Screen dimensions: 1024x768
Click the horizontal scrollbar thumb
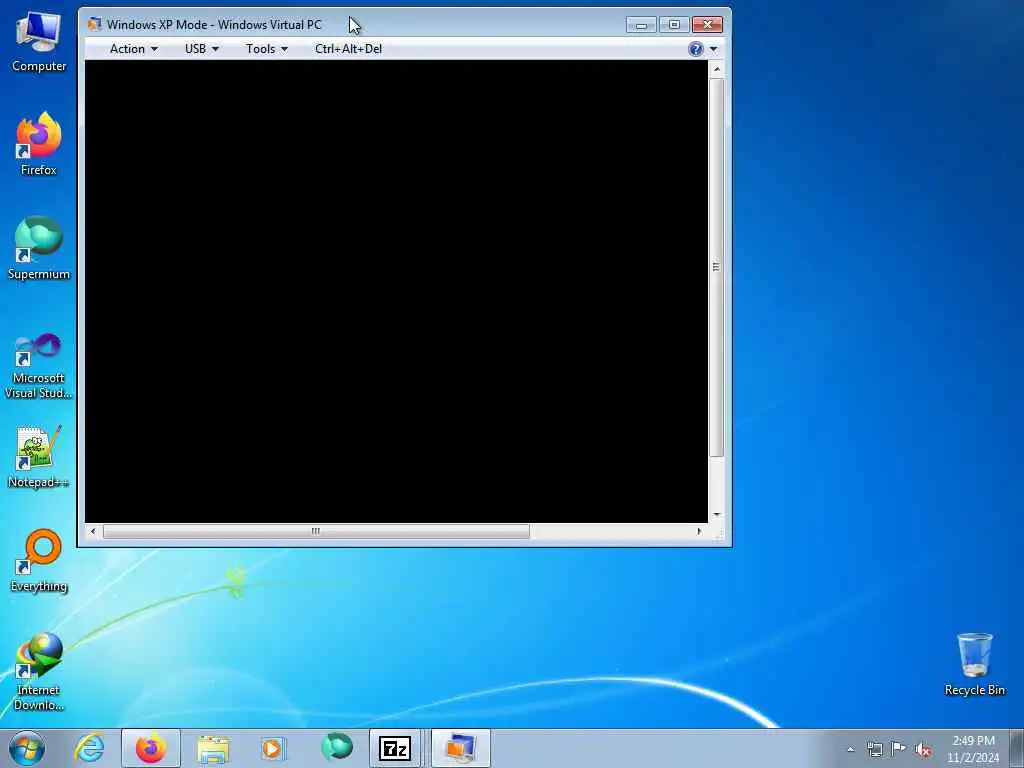[x=316, y=531]
